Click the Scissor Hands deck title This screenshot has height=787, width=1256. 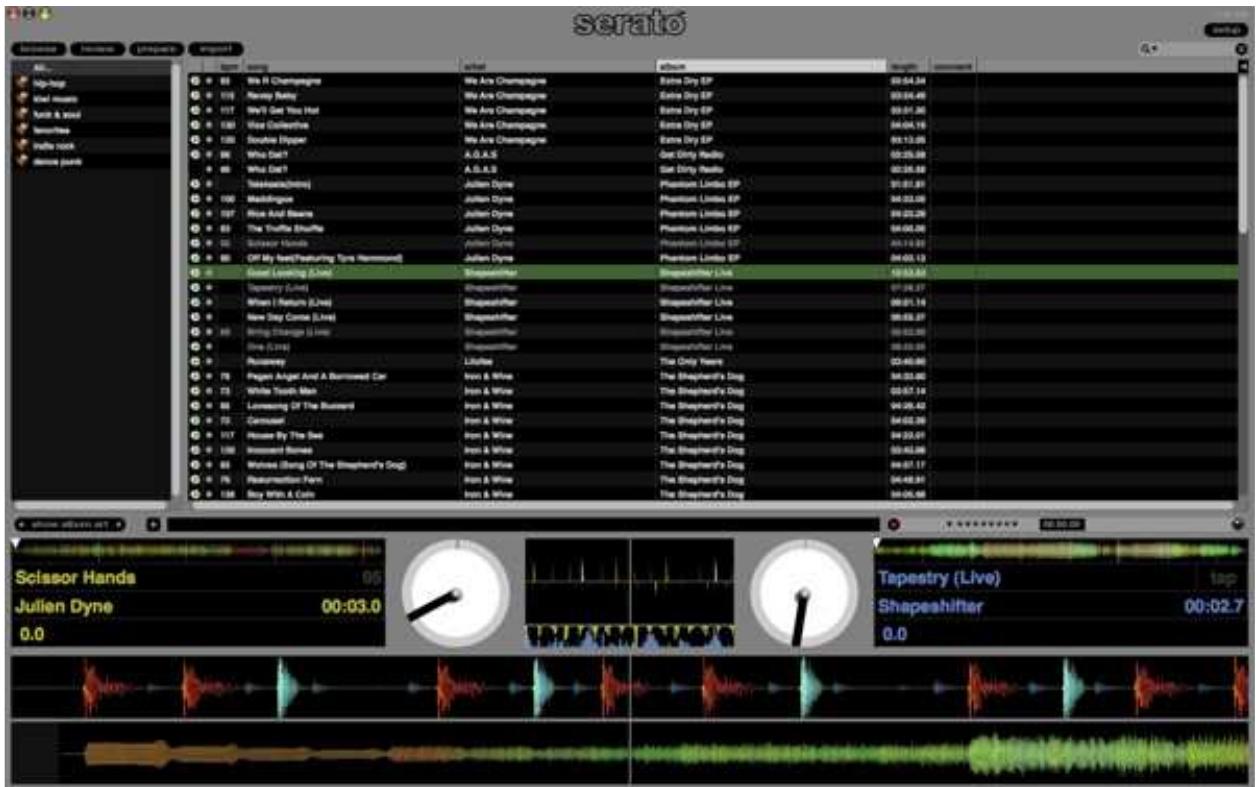(75, 578)
